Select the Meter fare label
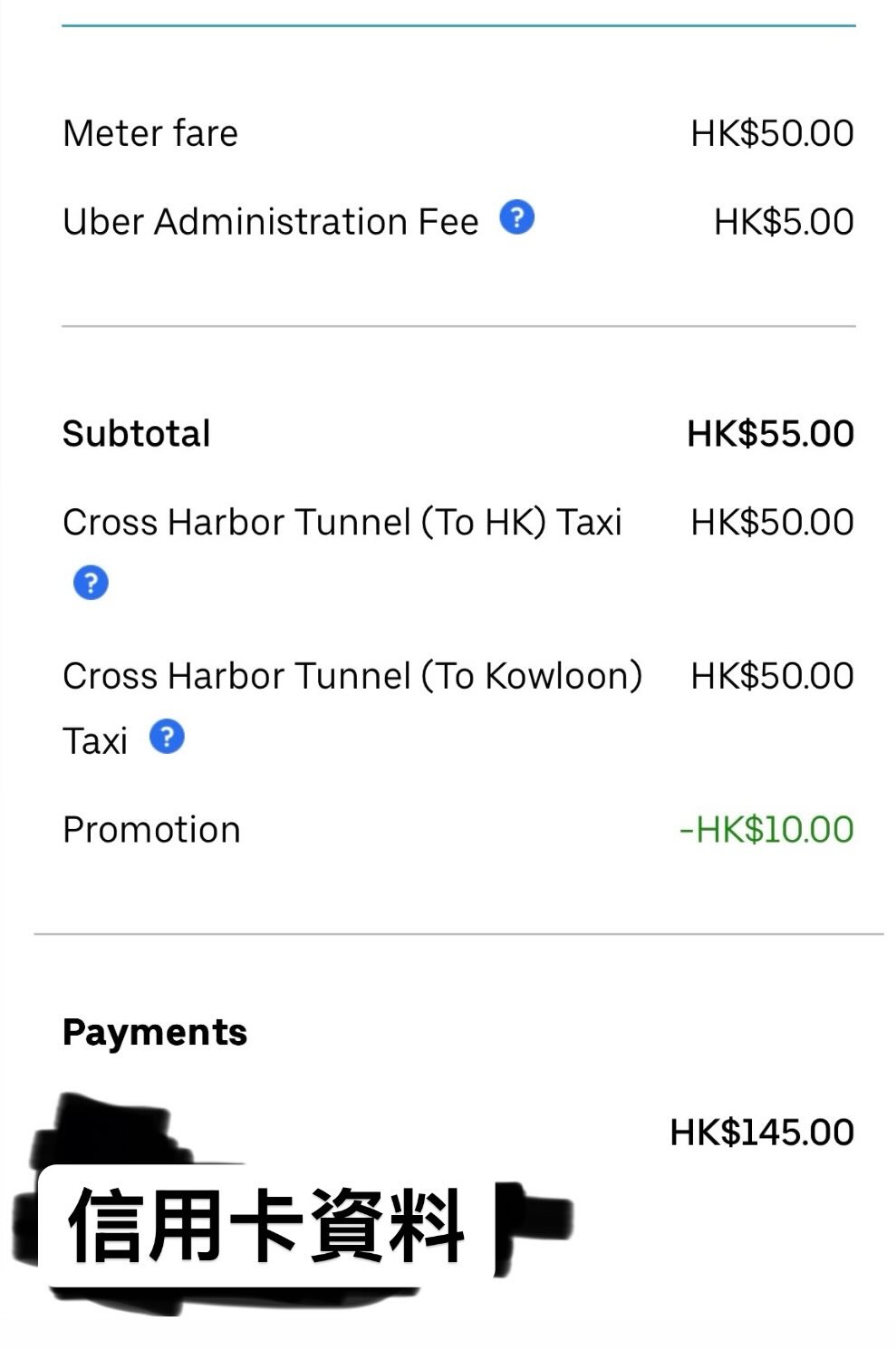The image size is (896, 1350). point(150,134)
